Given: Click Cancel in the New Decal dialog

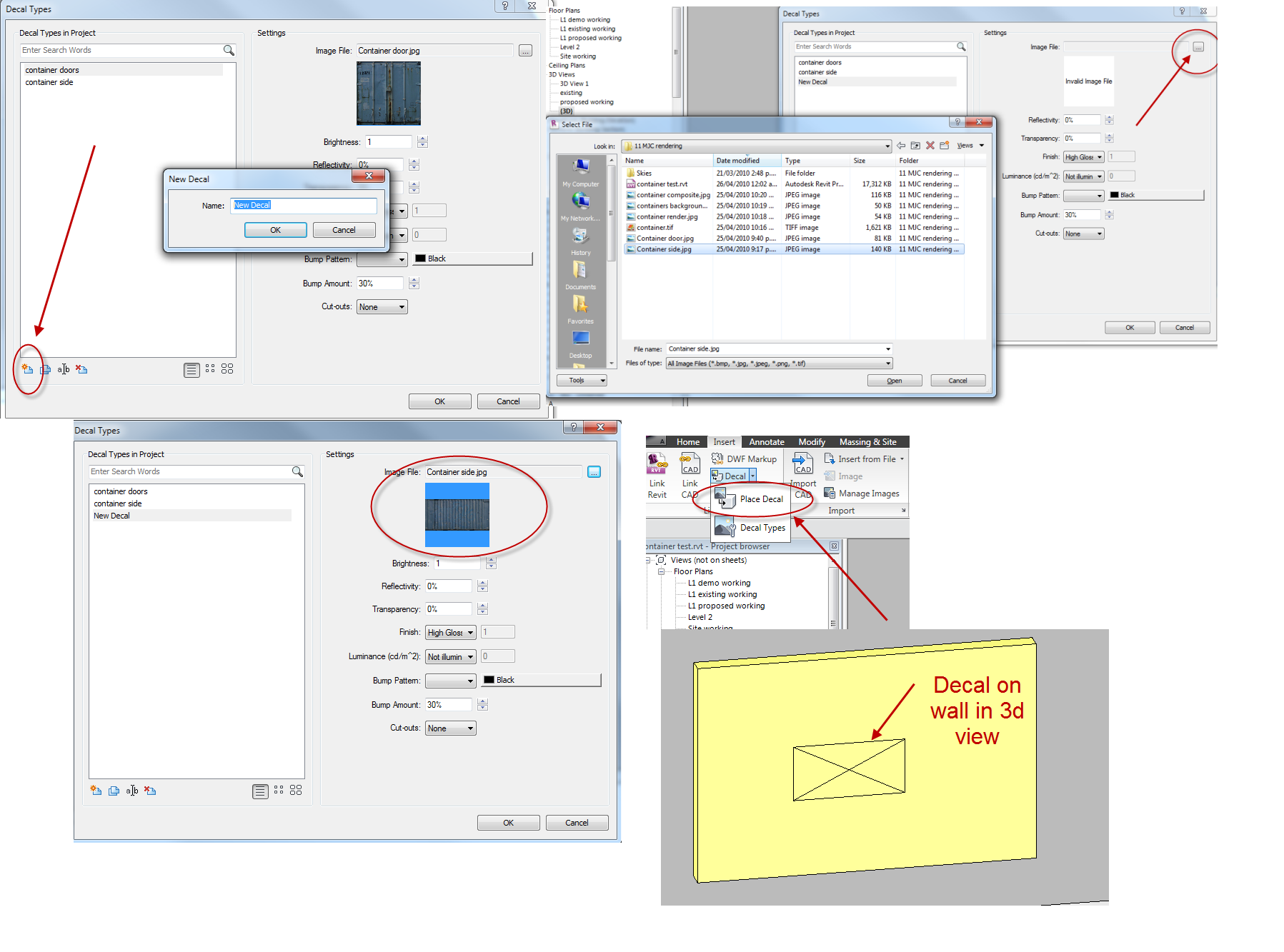Looking at the screenshot, I should pos(344,230).
